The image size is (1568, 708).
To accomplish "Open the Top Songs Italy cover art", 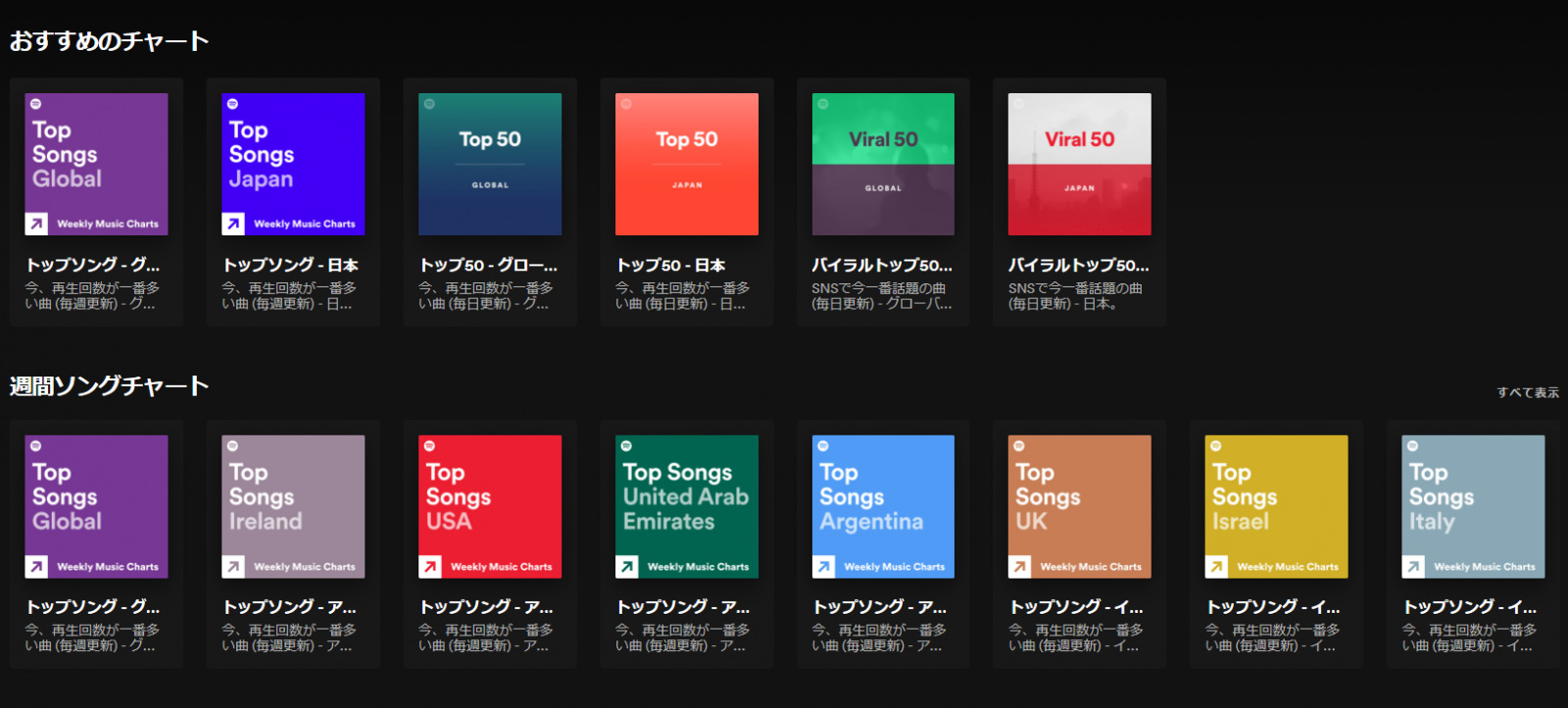I will (x=1474, y=506).
